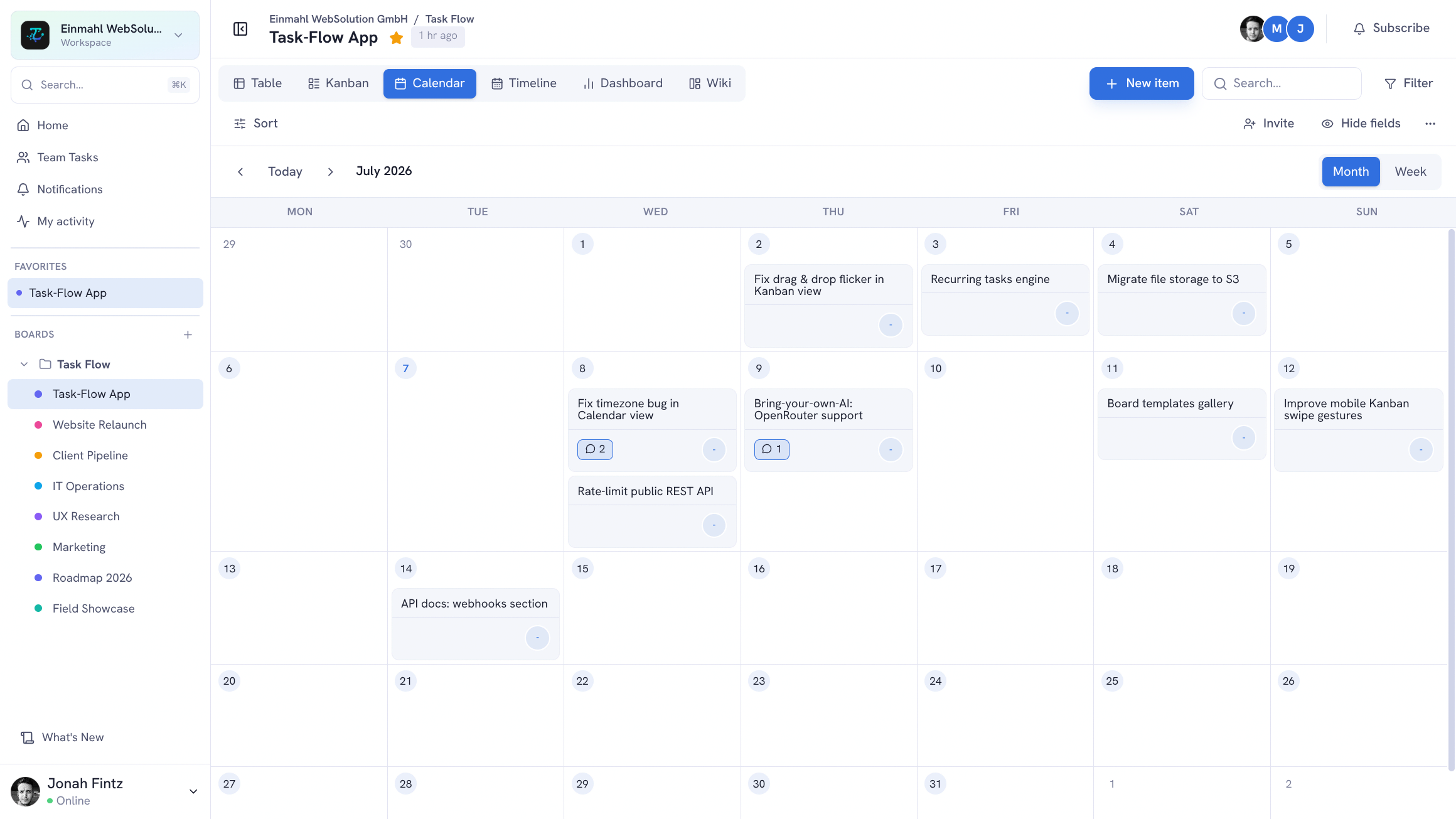
Task: Open My activity in sidebar
Action: (105, 222)
